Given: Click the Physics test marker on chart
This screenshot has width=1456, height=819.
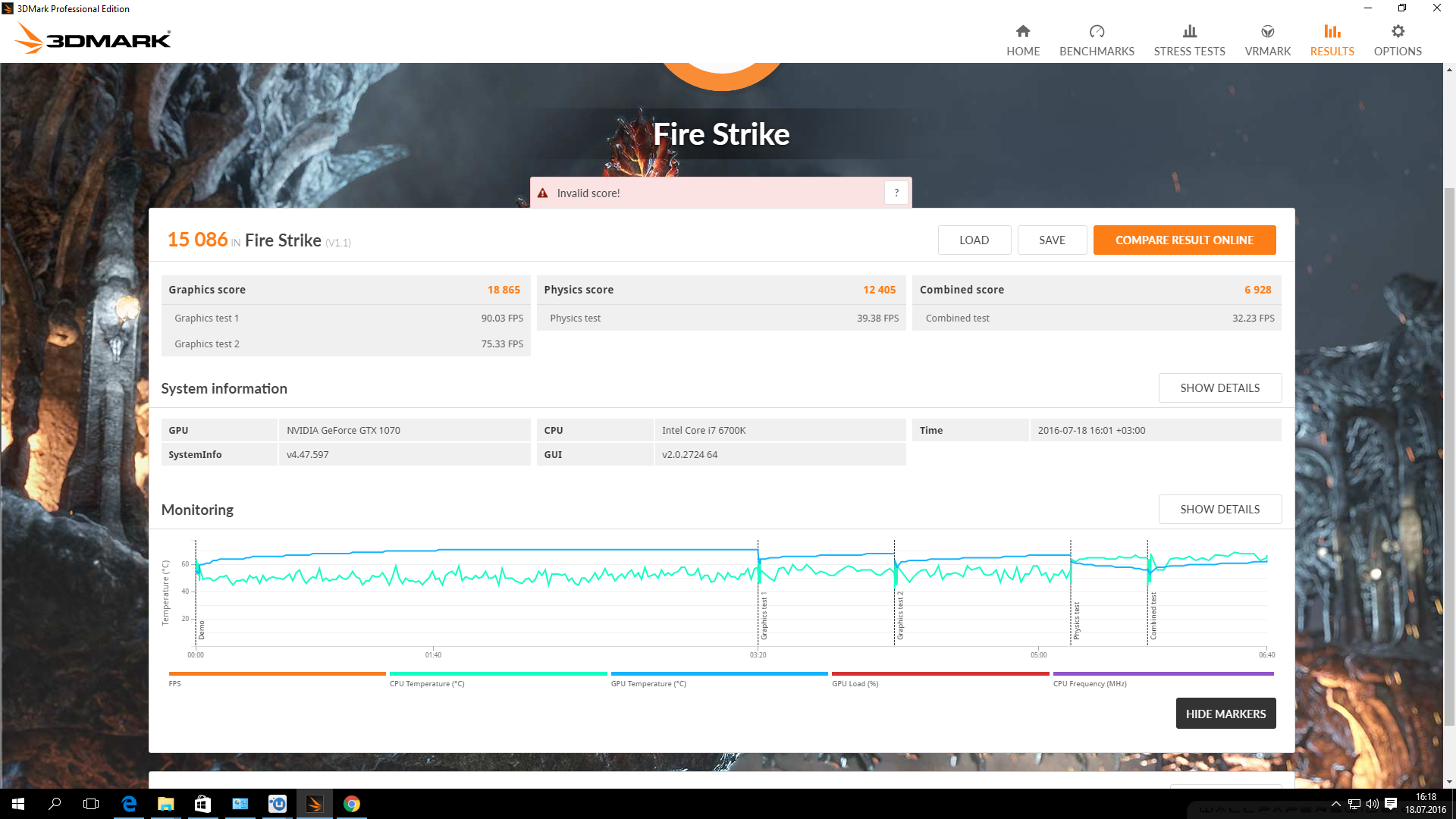Looking at the screenshot, I should (1076, 620).
